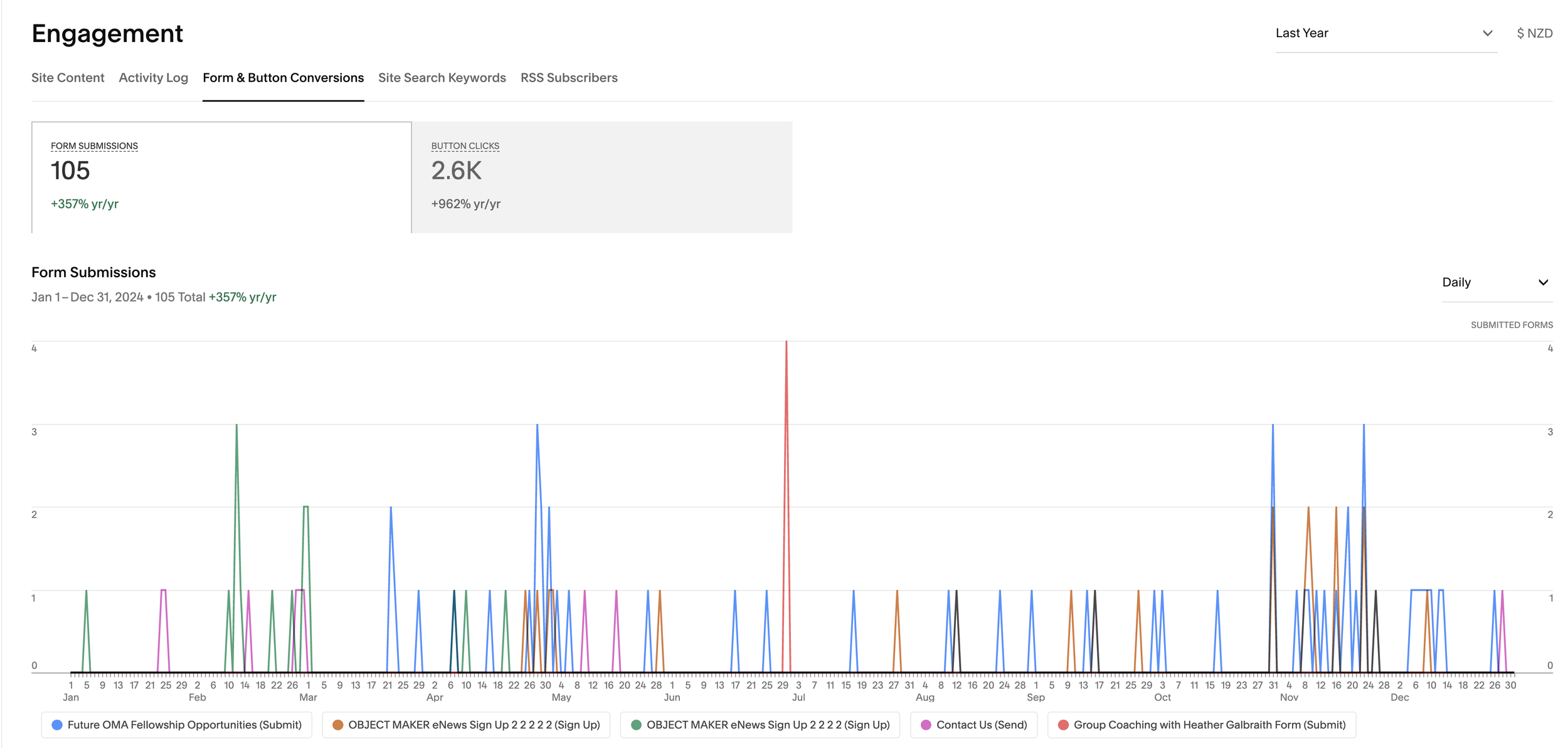Switch to the Activity Log tab
This screenshot has height=748, width=1568.
153,78
